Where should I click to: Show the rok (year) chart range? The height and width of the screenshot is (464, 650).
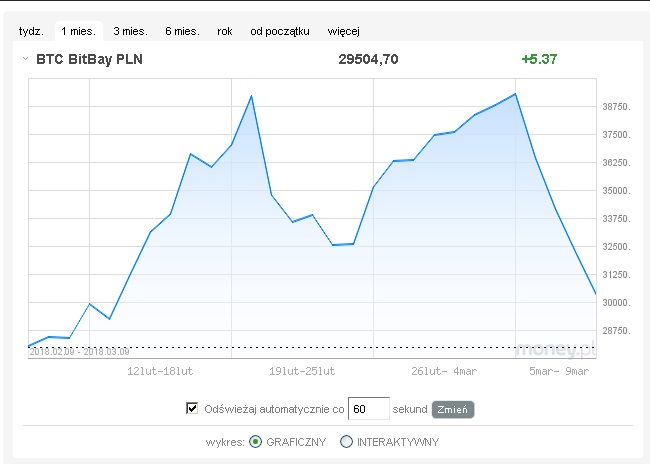tap(225, 31)
